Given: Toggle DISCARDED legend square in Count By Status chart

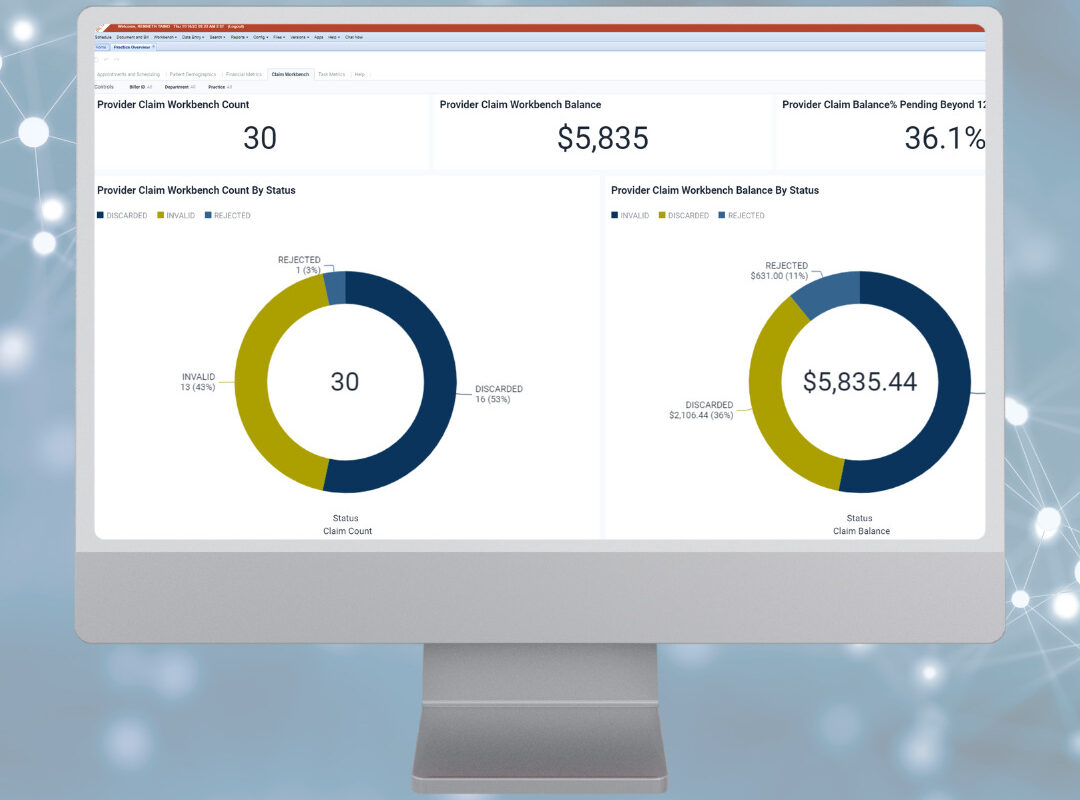Looking at the screenshot, I should (100, 215).
